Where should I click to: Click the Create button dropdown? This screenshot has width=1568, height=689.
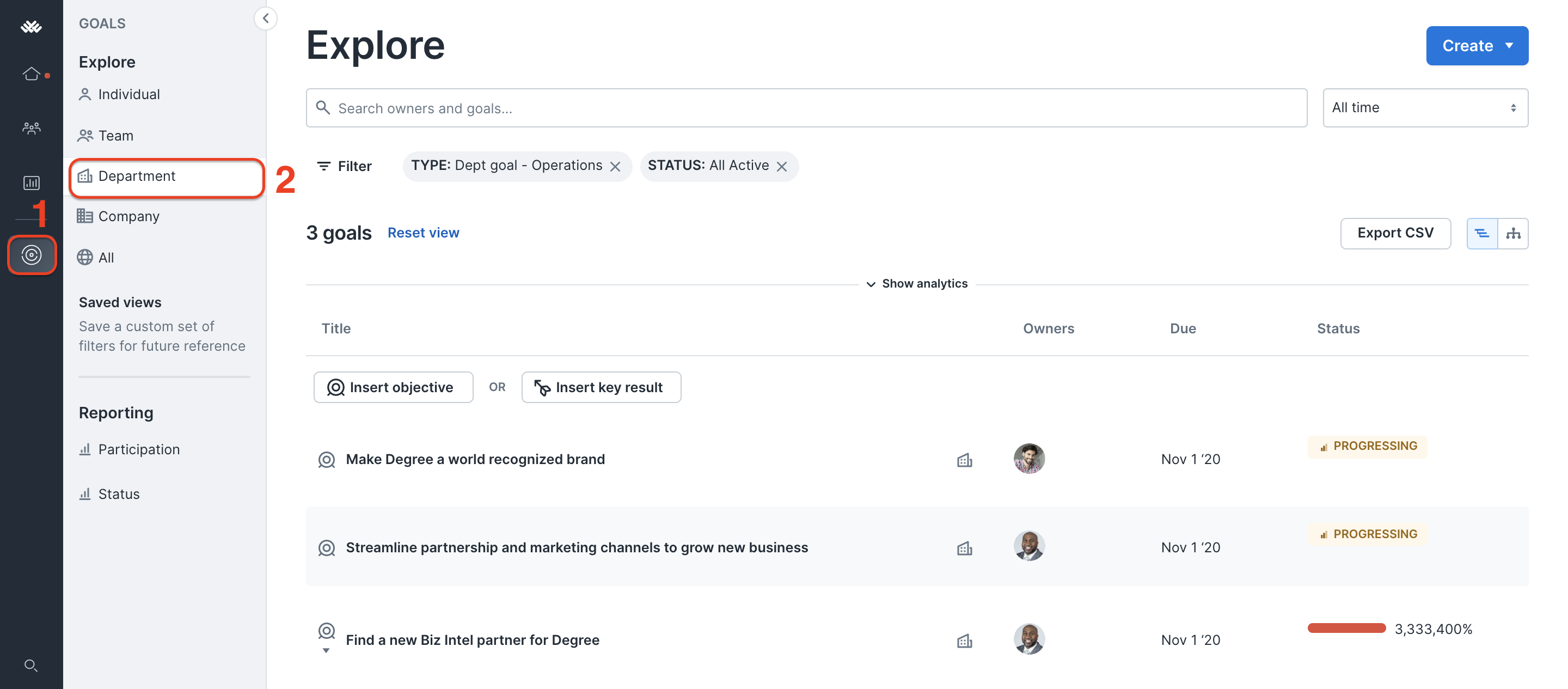[1477, 46]
